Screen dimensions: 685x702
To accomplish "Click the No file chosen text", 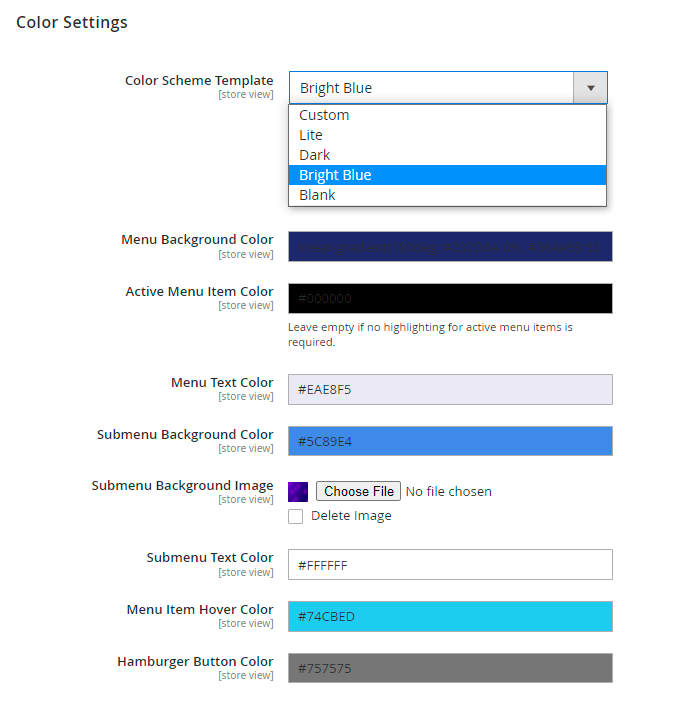I will (x=448, y=491).
